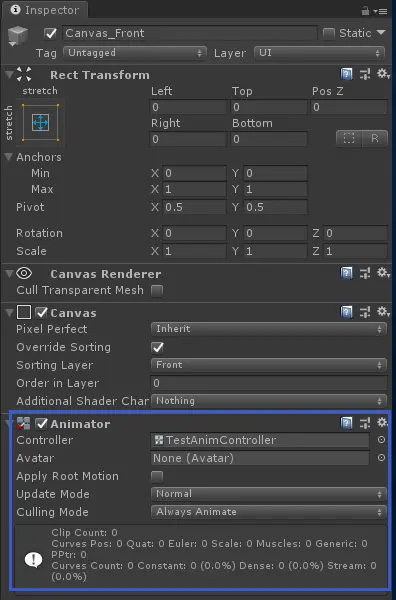Enable the Cull Transparent Mesh checkbox
396x600 pixels.
pos(157,291)
